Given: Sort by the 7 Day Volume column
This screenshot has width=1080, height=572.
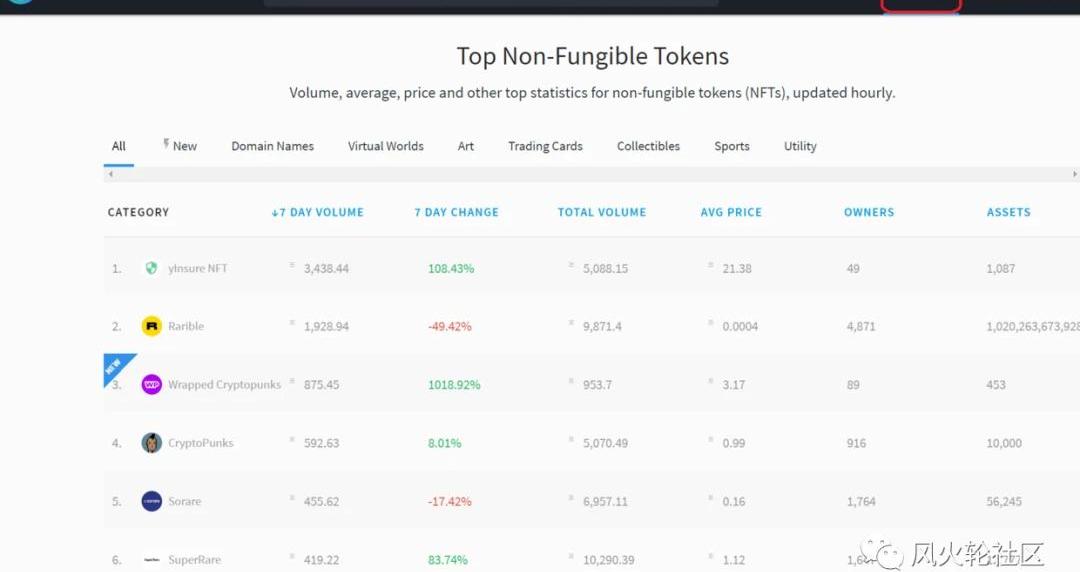Looking at the screenshot, I should click(318, 212).
